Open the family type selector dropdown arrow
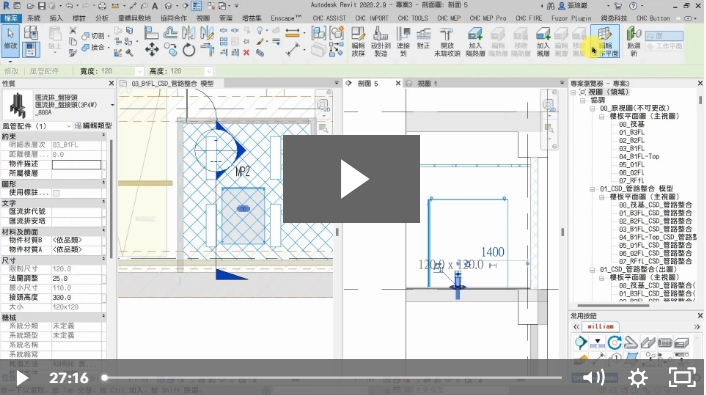 (x=112, y=105)
